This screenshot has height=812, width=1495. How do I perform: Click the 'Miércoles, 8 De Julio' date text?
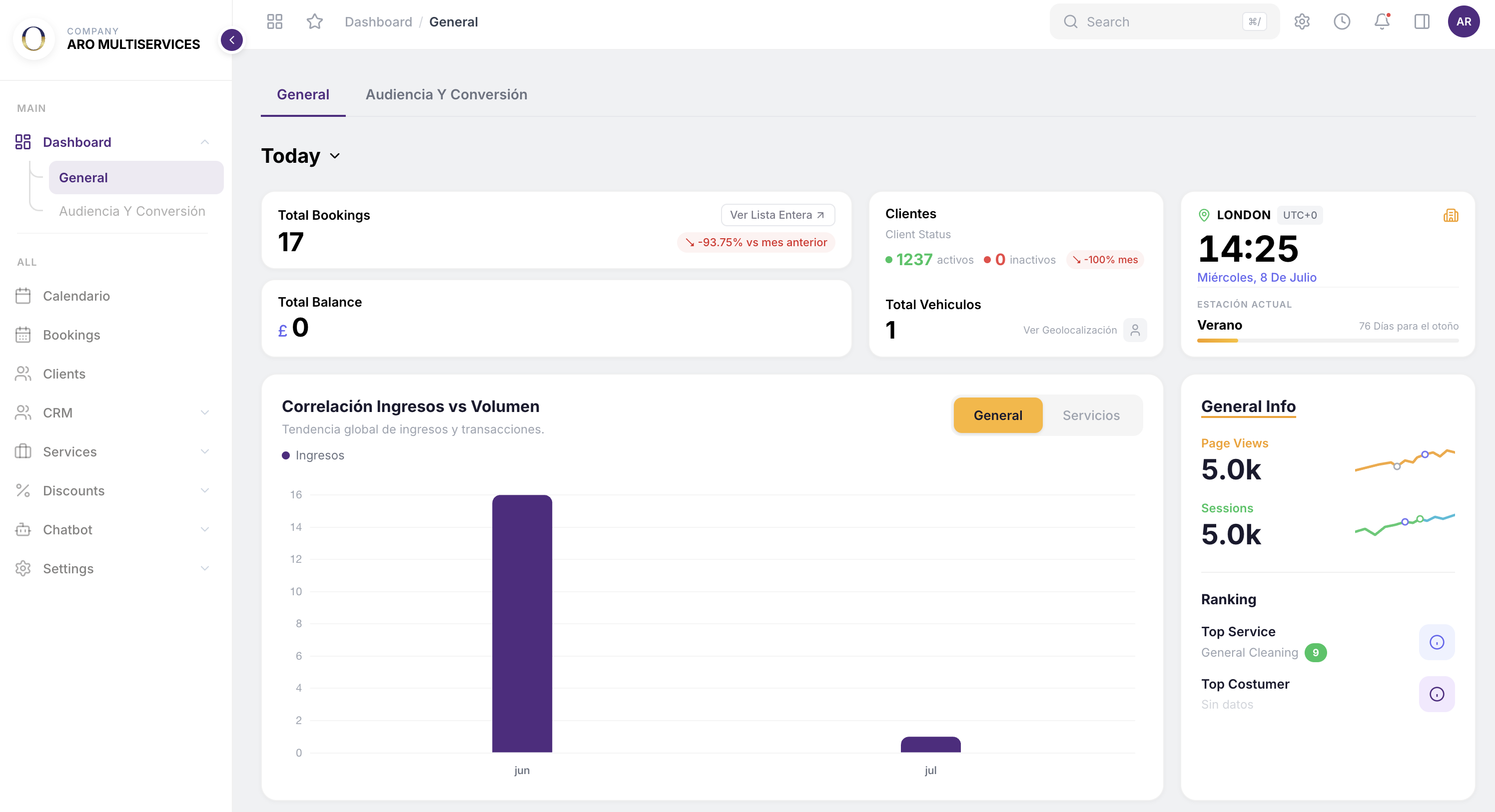pos(1257,277)
